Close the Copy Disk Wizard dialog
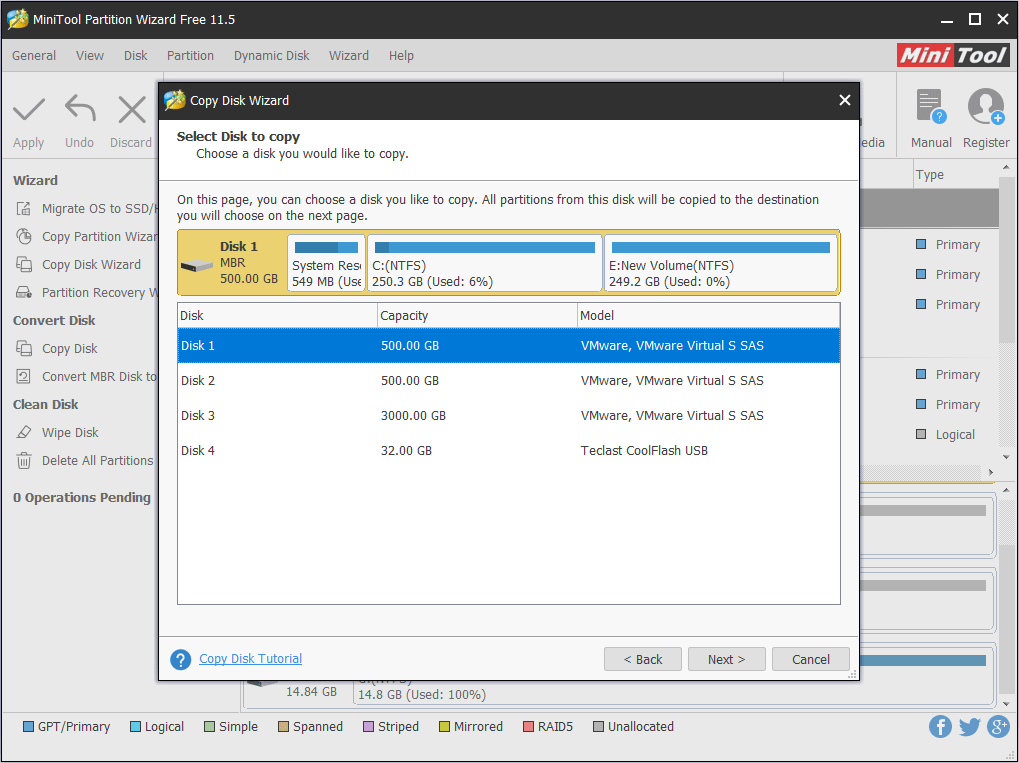 pyautogui.click(x=845, y=100)
